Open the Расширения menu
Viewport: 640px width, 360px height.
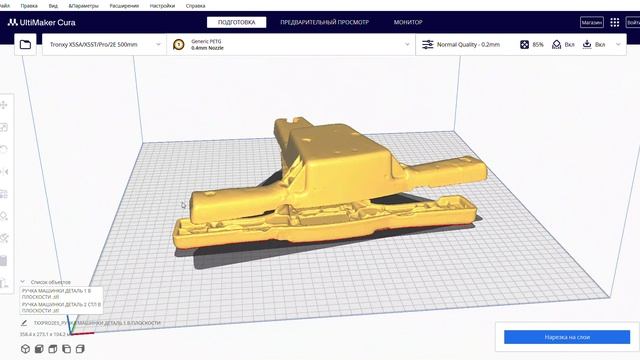124,6
